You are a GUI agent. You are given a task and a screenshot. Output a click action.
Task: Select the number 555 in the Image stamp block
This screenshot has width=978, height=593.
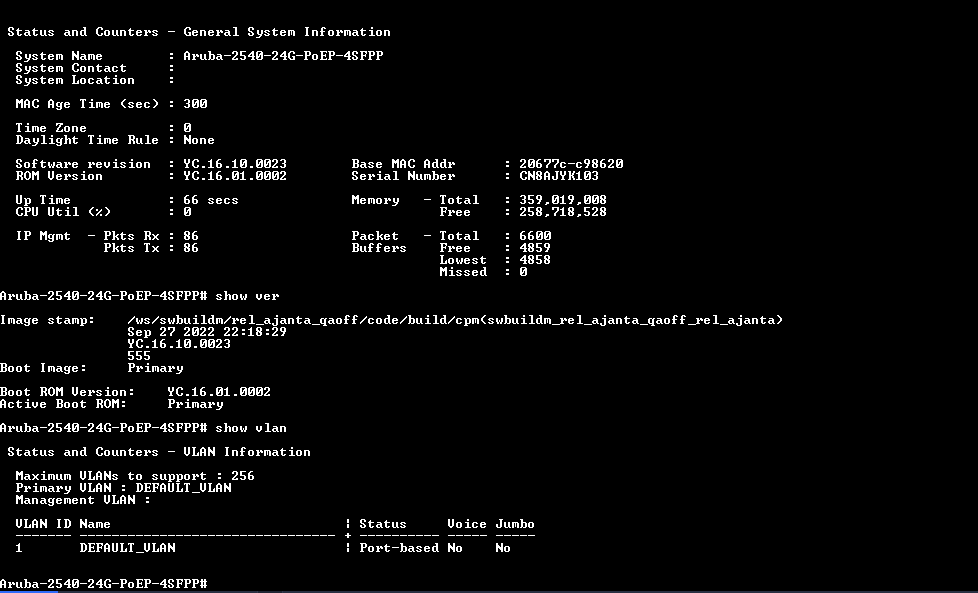(139, 356)
